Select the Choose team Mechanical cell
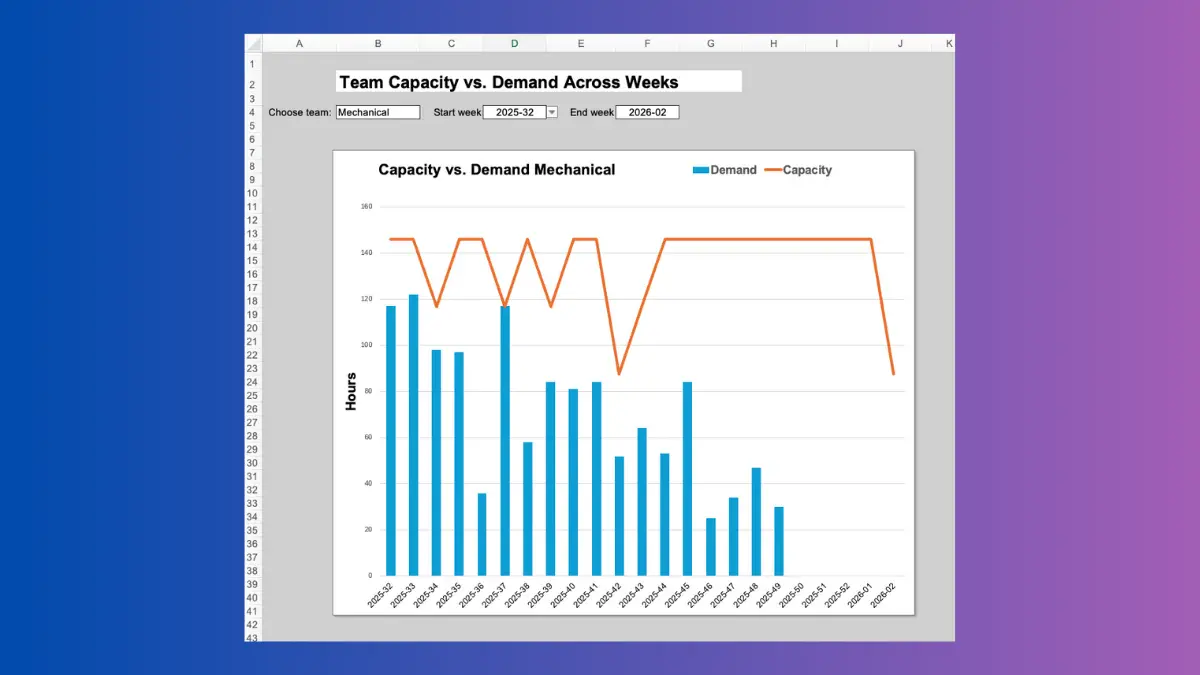Viewport: 1200px width, 675px height. tap(378, 113)
